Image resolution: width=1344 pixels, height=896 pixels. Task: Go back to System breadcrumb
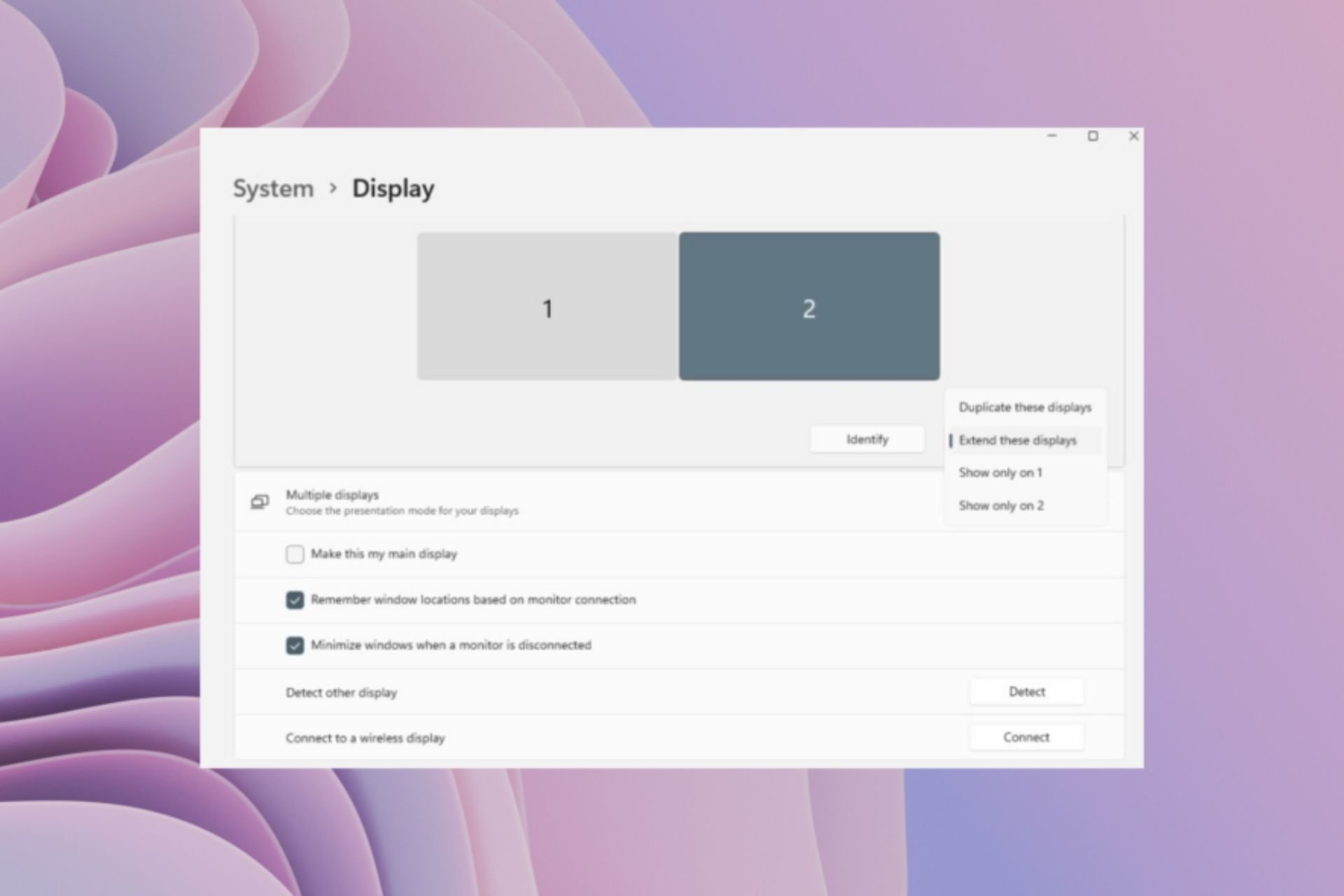[273, 188]
